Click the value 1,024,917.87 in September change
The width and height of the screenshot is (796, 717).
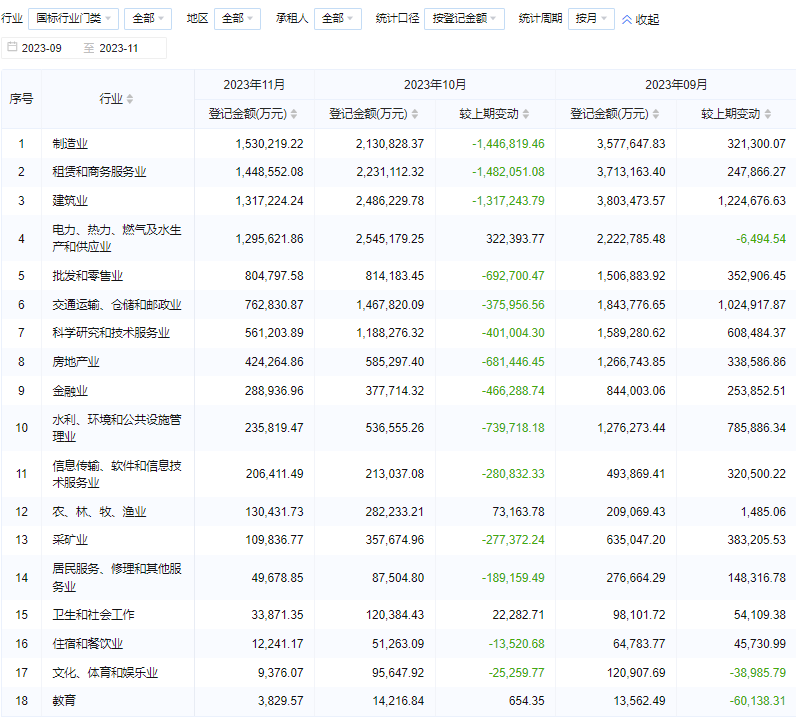pos(752,305)
